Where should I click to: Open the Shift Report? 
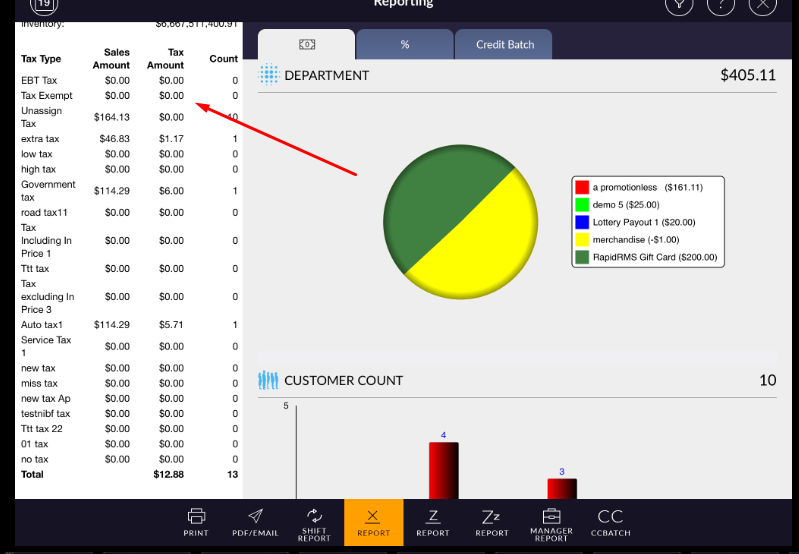click(314, 522)
